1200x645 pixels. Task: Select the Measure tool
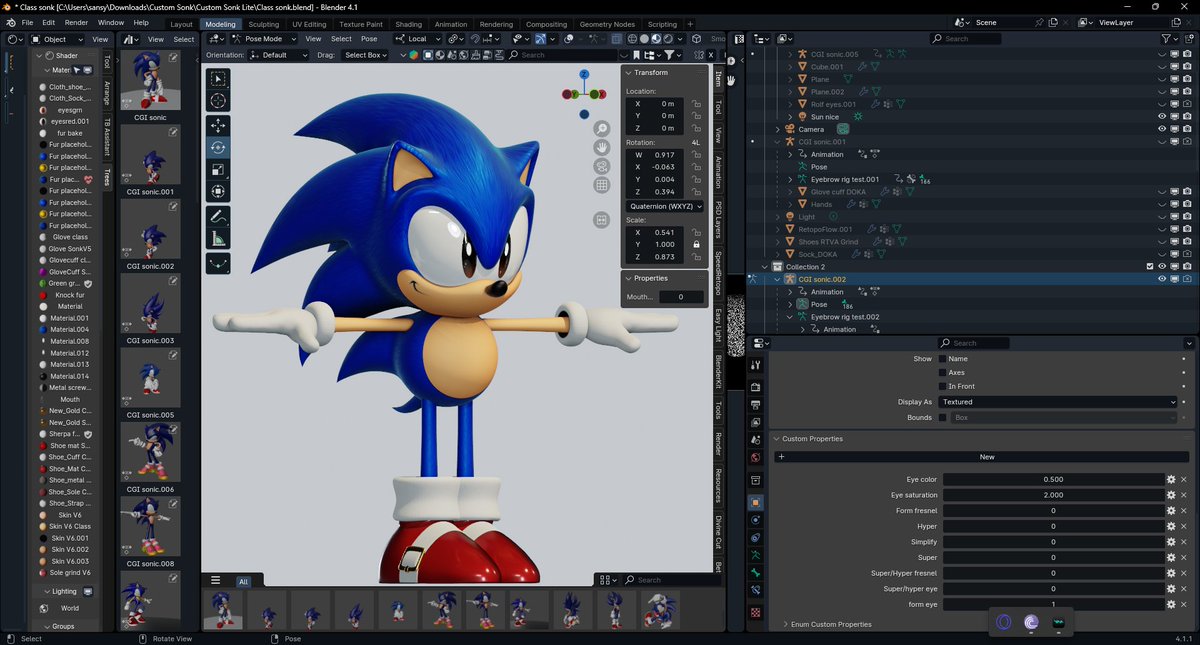[218, 238]
